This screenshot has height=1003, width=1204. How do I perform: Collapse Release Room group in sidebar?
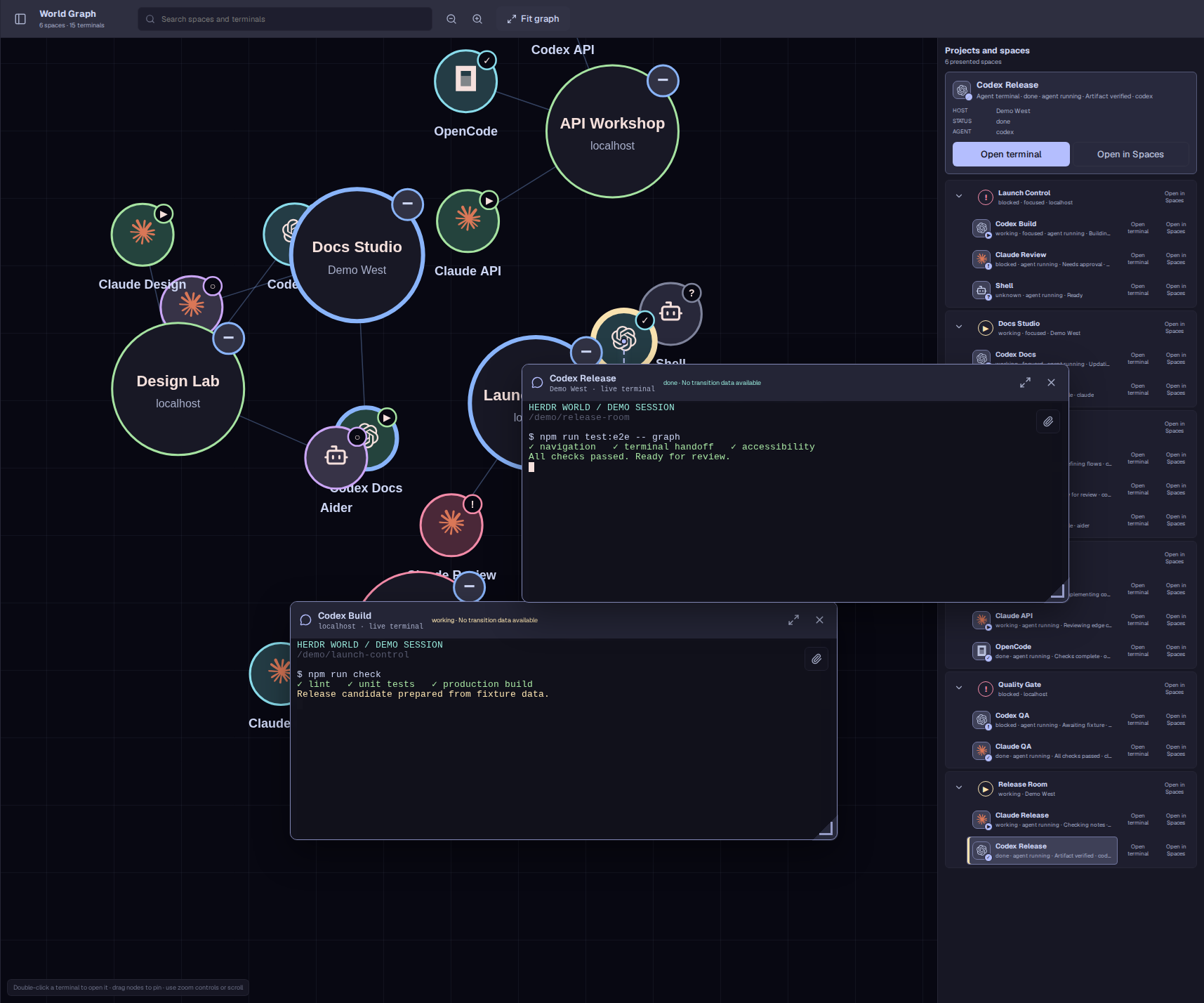tap(959, 787)
